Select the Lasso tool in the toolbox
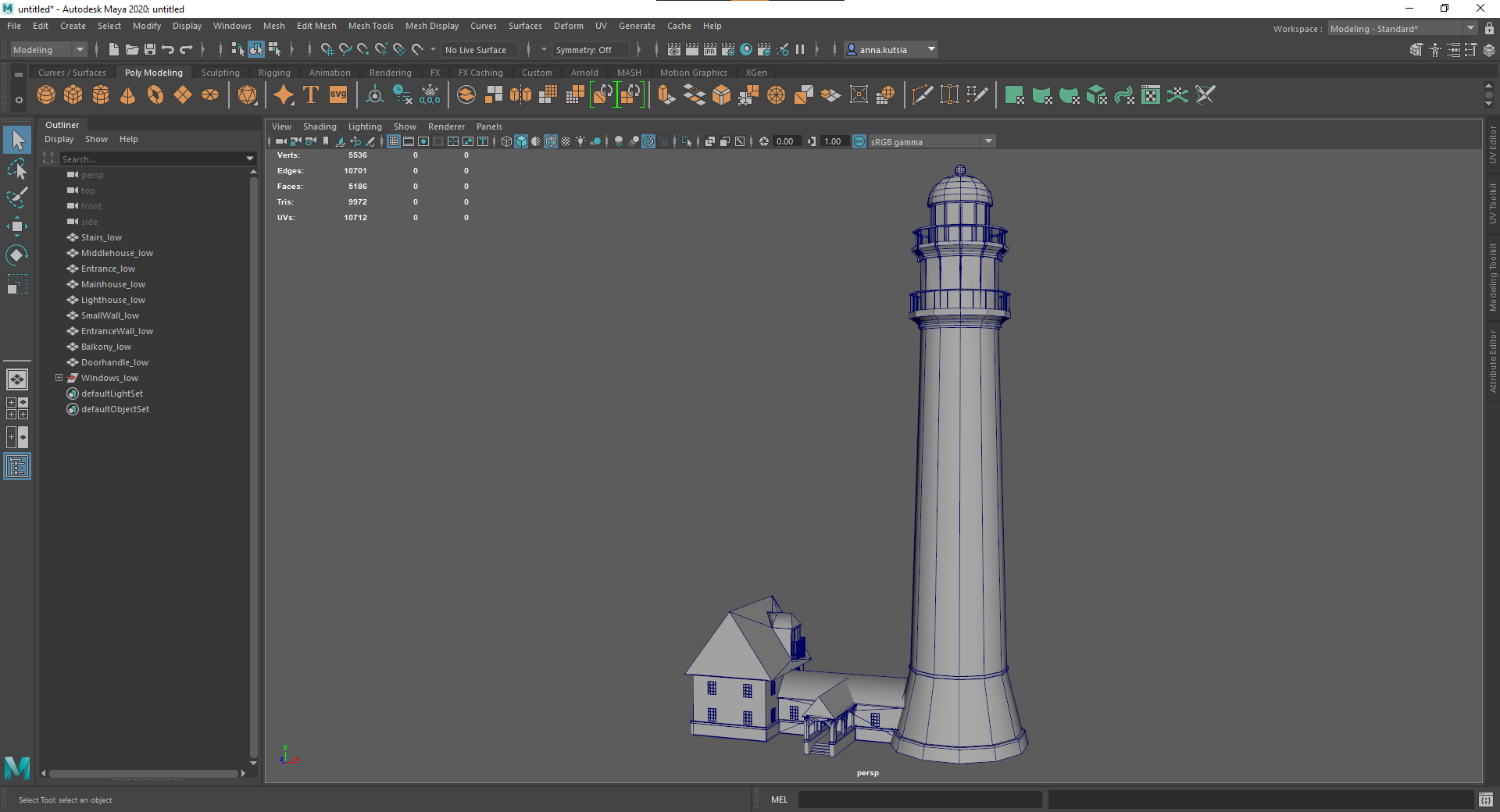 17,169
